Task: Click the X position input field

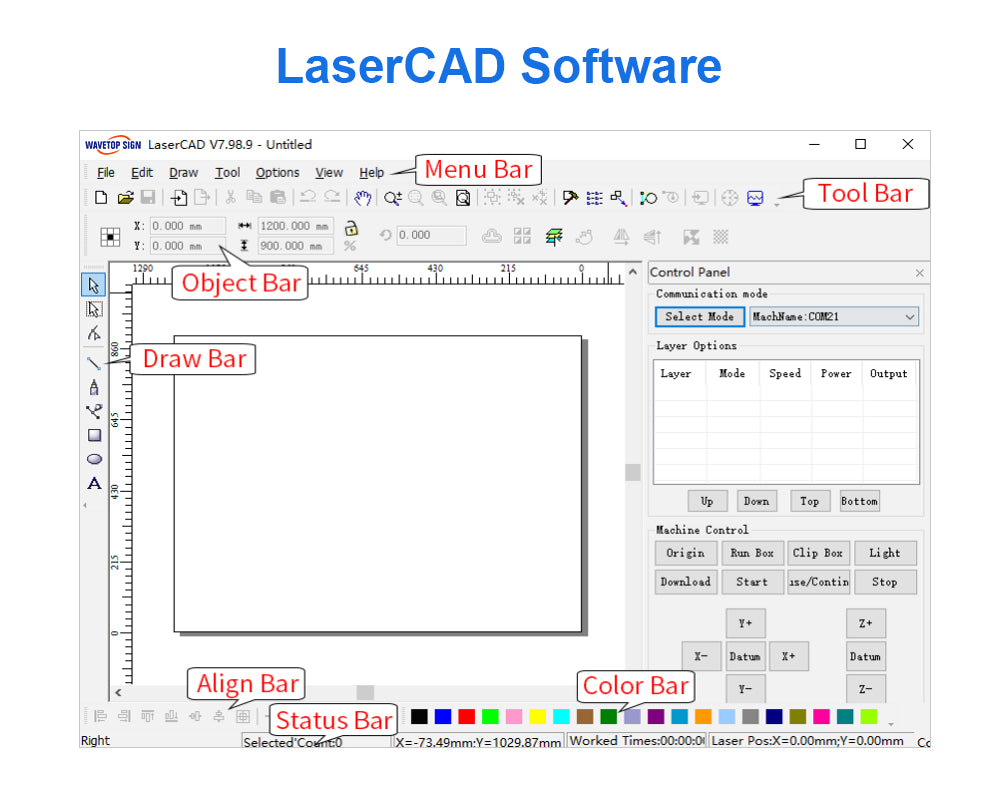Action: tap(186, 226)
